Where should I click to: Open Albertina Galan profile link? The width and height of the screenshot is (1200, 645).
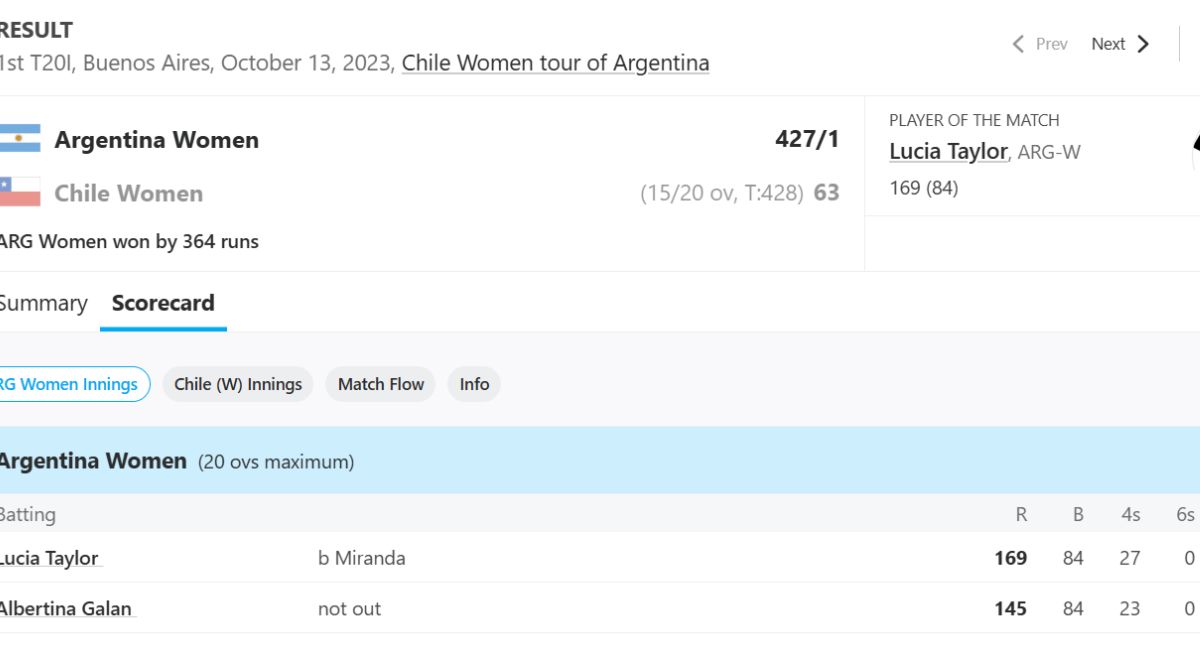(x=65, y=609)
